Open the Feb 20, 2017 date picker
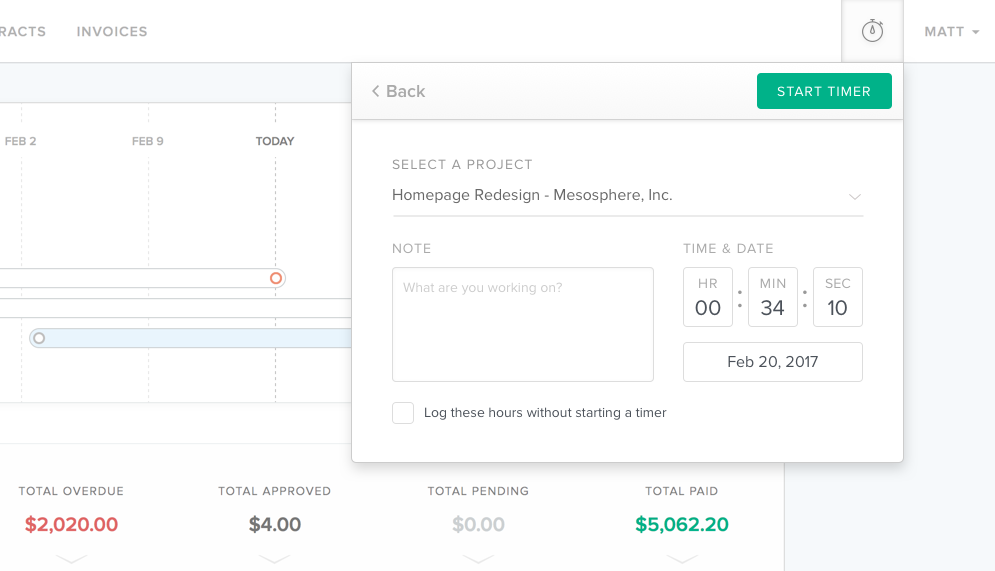Viewport: 995px width, 571px height. click(x=772, y=362)
